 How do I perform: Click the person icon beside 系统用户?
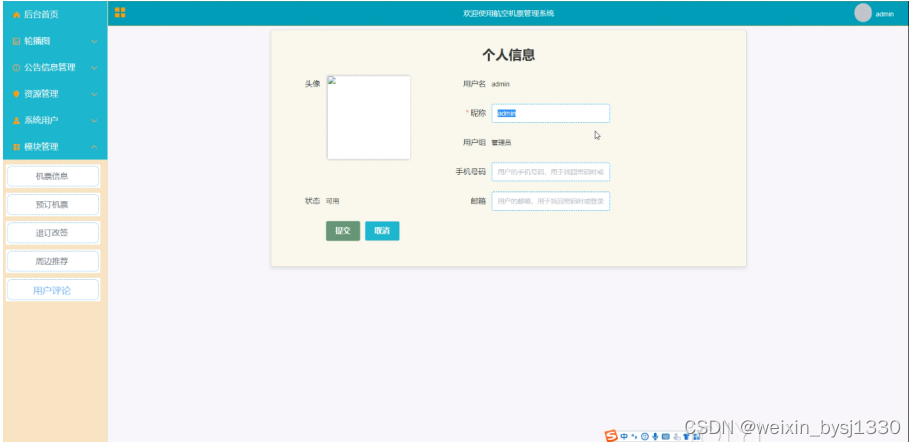pyautogui.click(x=16, y=120)
